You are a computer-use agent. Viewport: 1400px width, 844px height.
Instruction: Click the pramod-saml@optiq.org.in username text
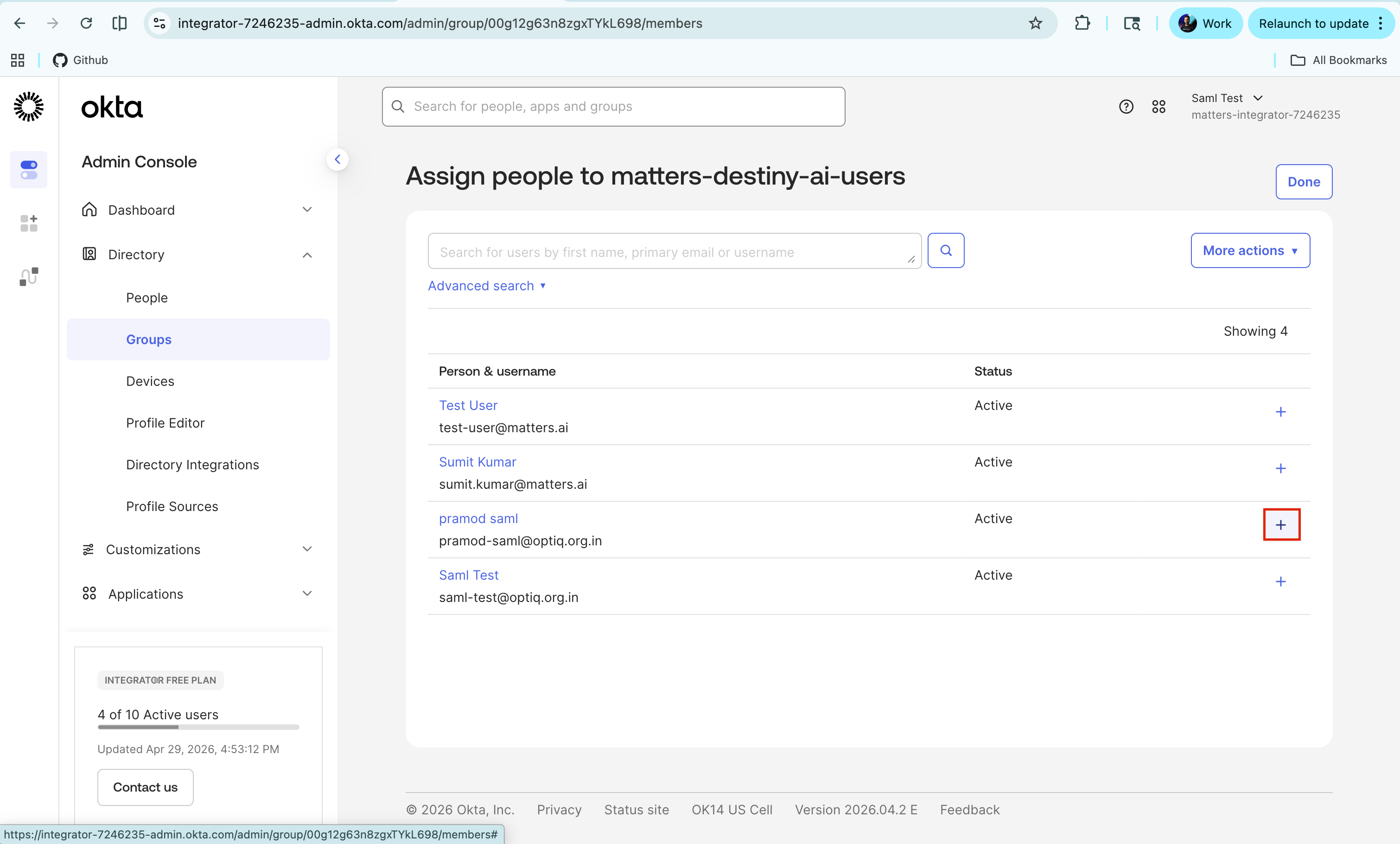[521, 541]
